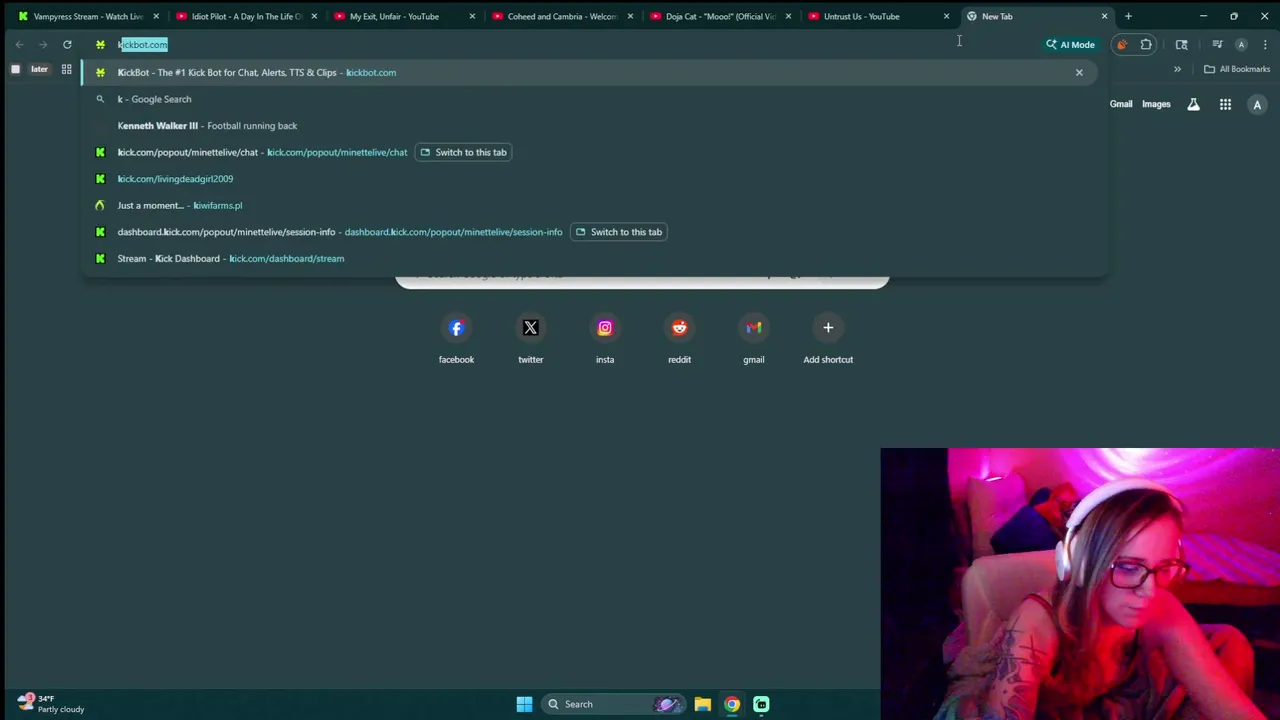Open the facebook shortcut

456,340
